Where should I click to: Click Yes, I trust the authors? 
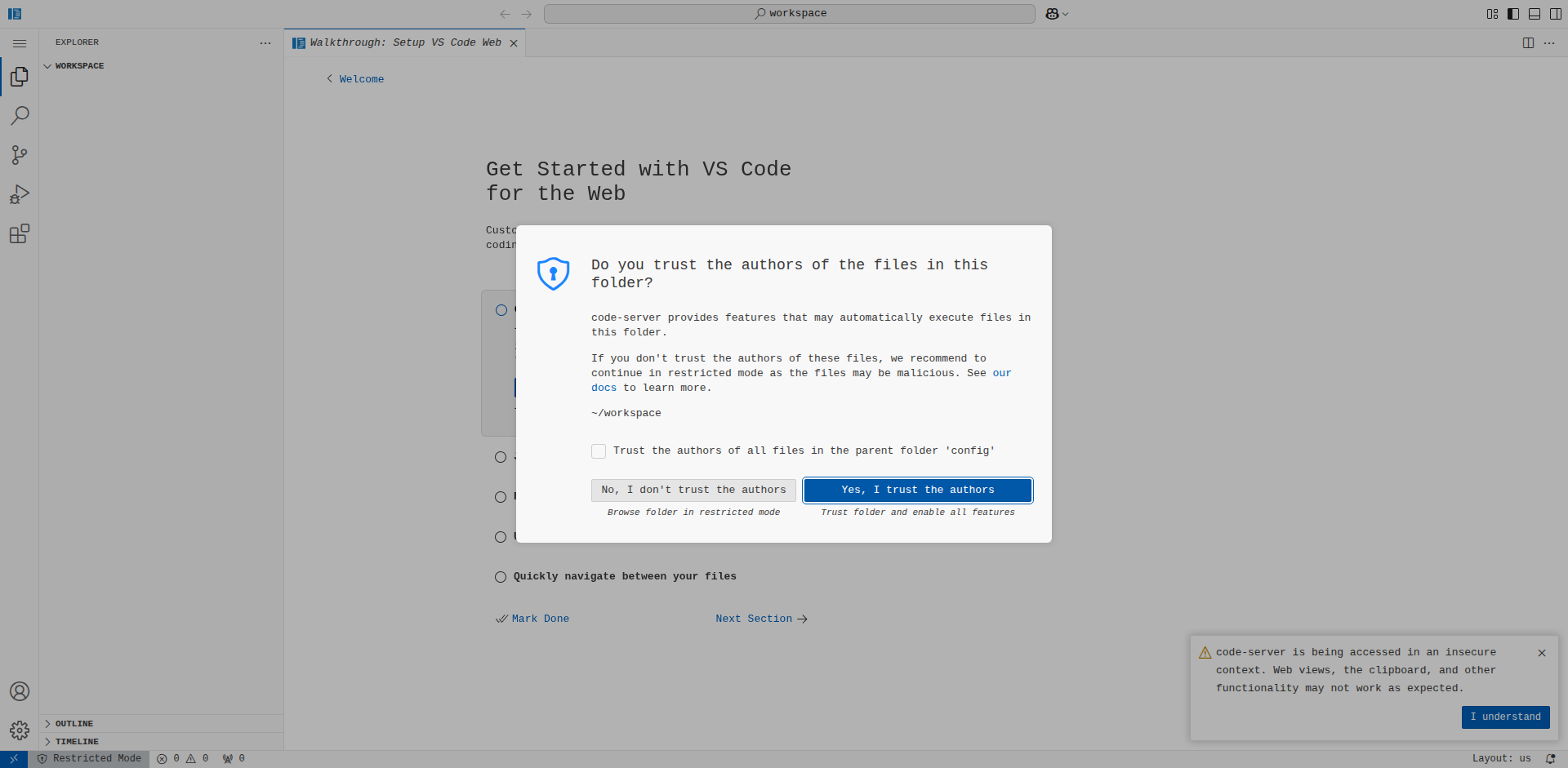918,490
